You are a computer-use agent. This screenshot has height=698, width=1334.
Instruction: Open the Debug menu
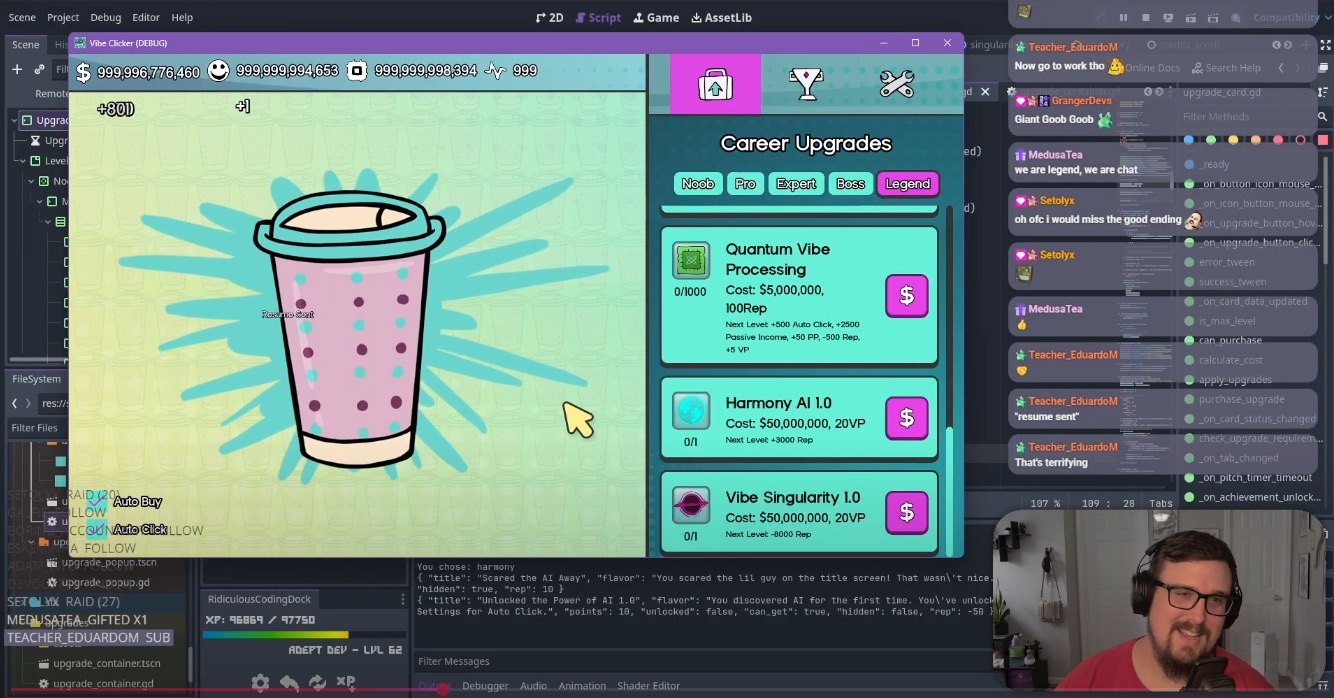pyautogui.click(x=105, y=17)
